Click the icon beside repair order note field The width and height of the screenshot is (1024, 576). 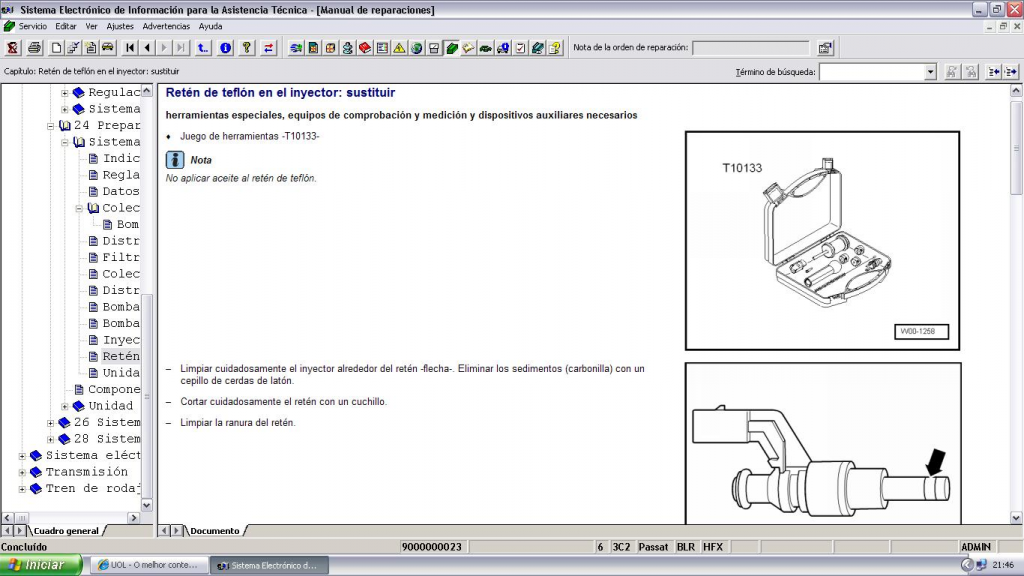point(825,48)
